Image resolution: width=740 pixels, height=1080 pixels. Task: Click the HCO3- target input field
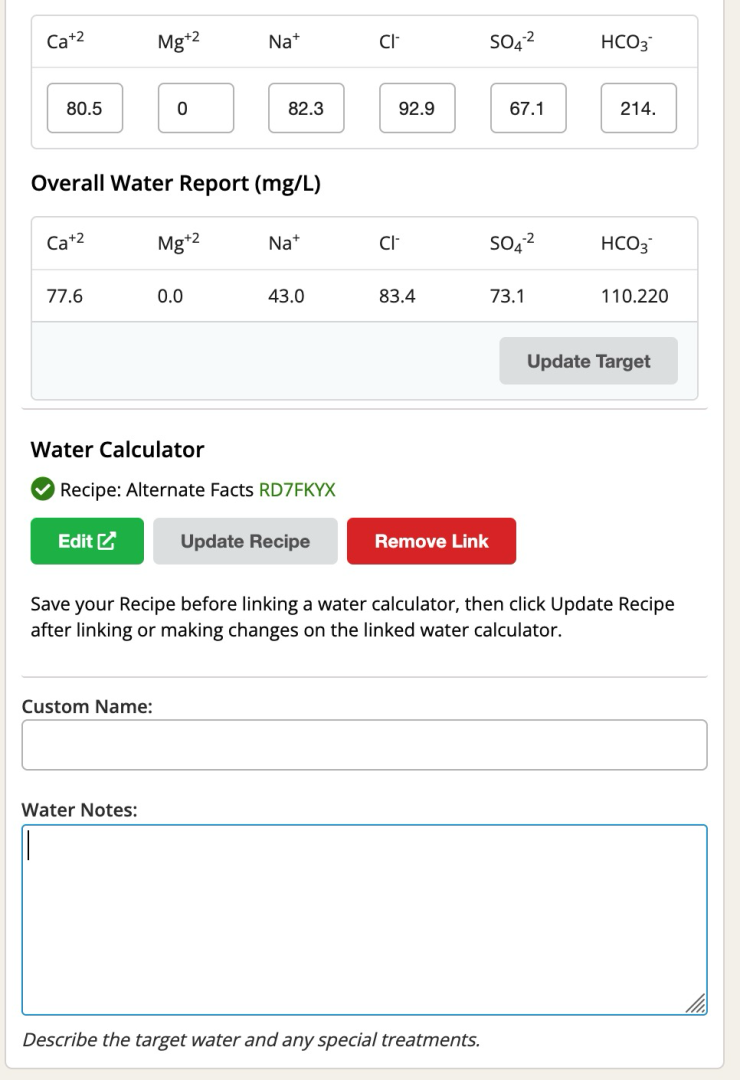[638, 108]
